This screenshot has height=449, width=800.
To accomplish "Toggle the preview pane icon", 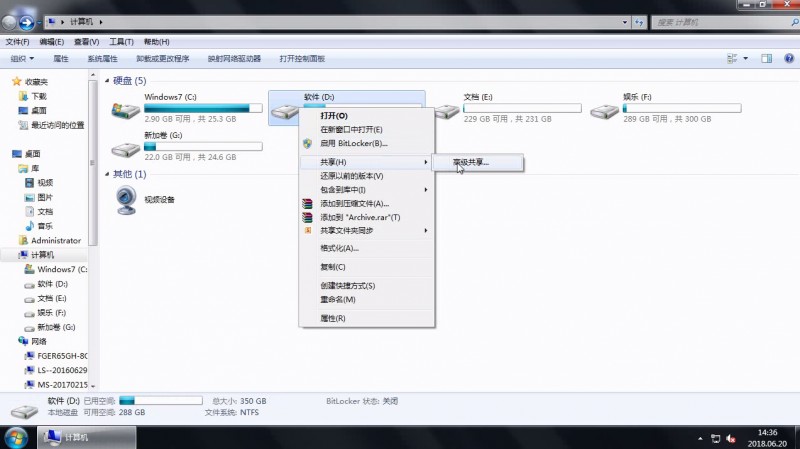I will (x=766, y=59).
